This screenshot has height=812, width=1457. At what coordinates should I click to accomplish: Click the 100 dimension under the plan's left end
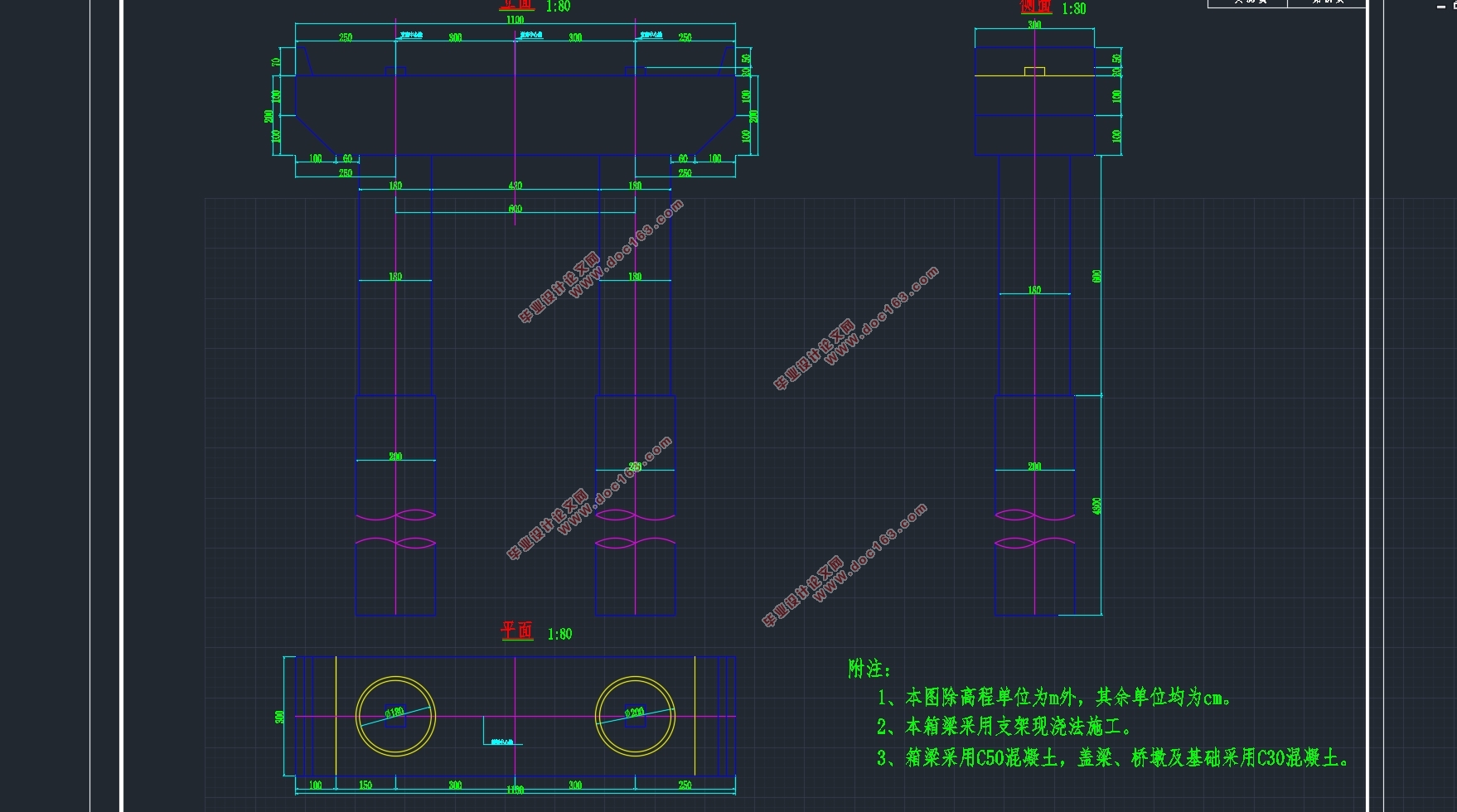(316, 785)
